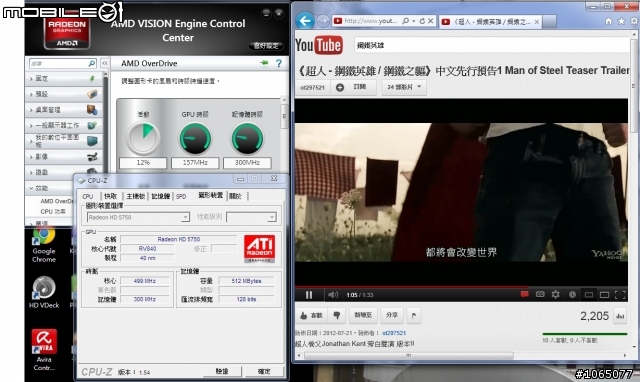640x382 pixels.
Task: Click the Preferences button in AMD Control Center
Action: tap(266, 46)
